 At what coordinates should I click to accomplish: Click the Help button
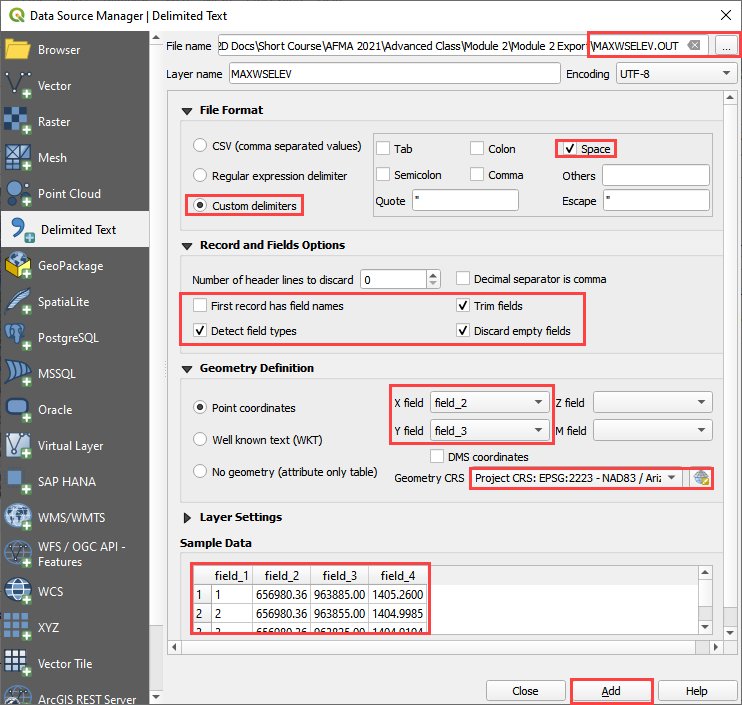696,691
